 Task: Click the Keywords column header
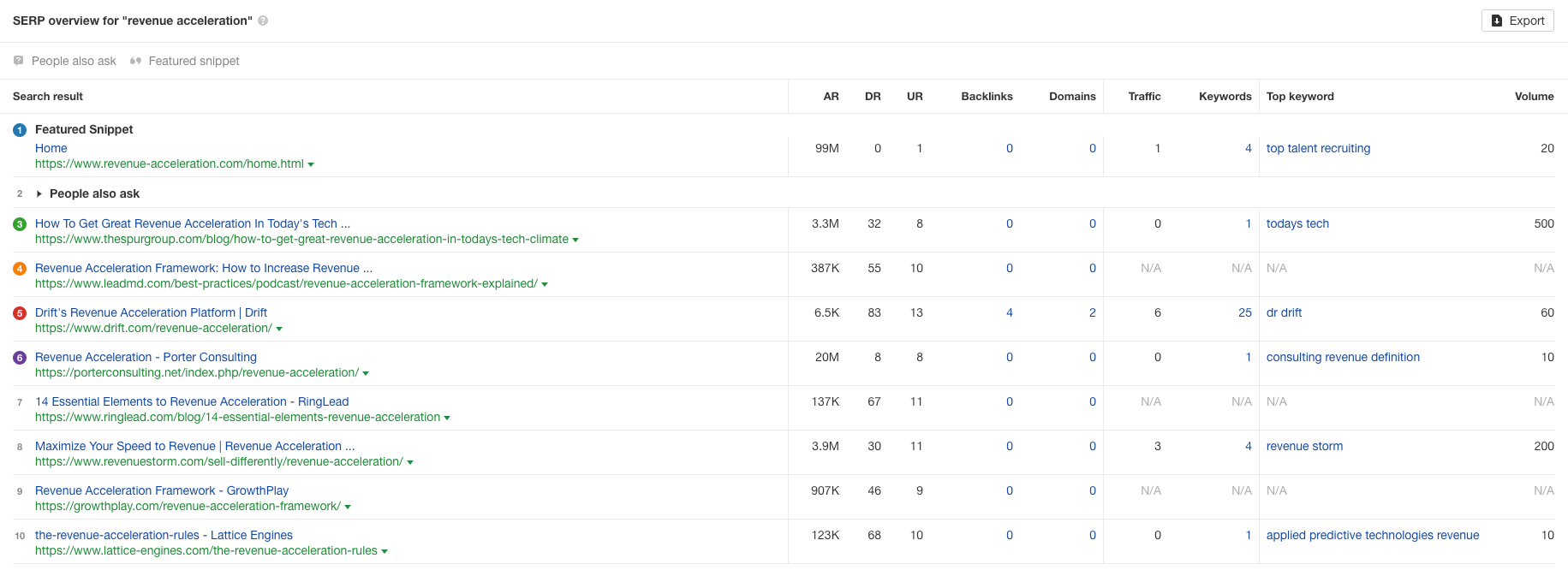[x=1225, y=96]
